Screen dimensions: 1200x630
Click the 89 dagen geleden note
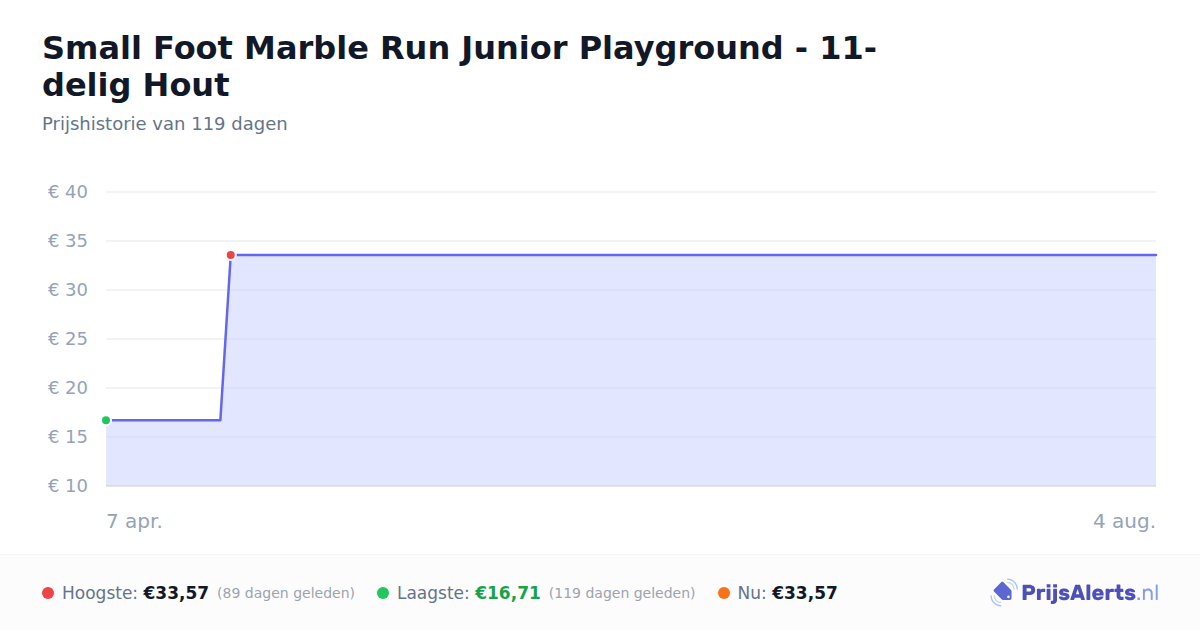point(286,593)
